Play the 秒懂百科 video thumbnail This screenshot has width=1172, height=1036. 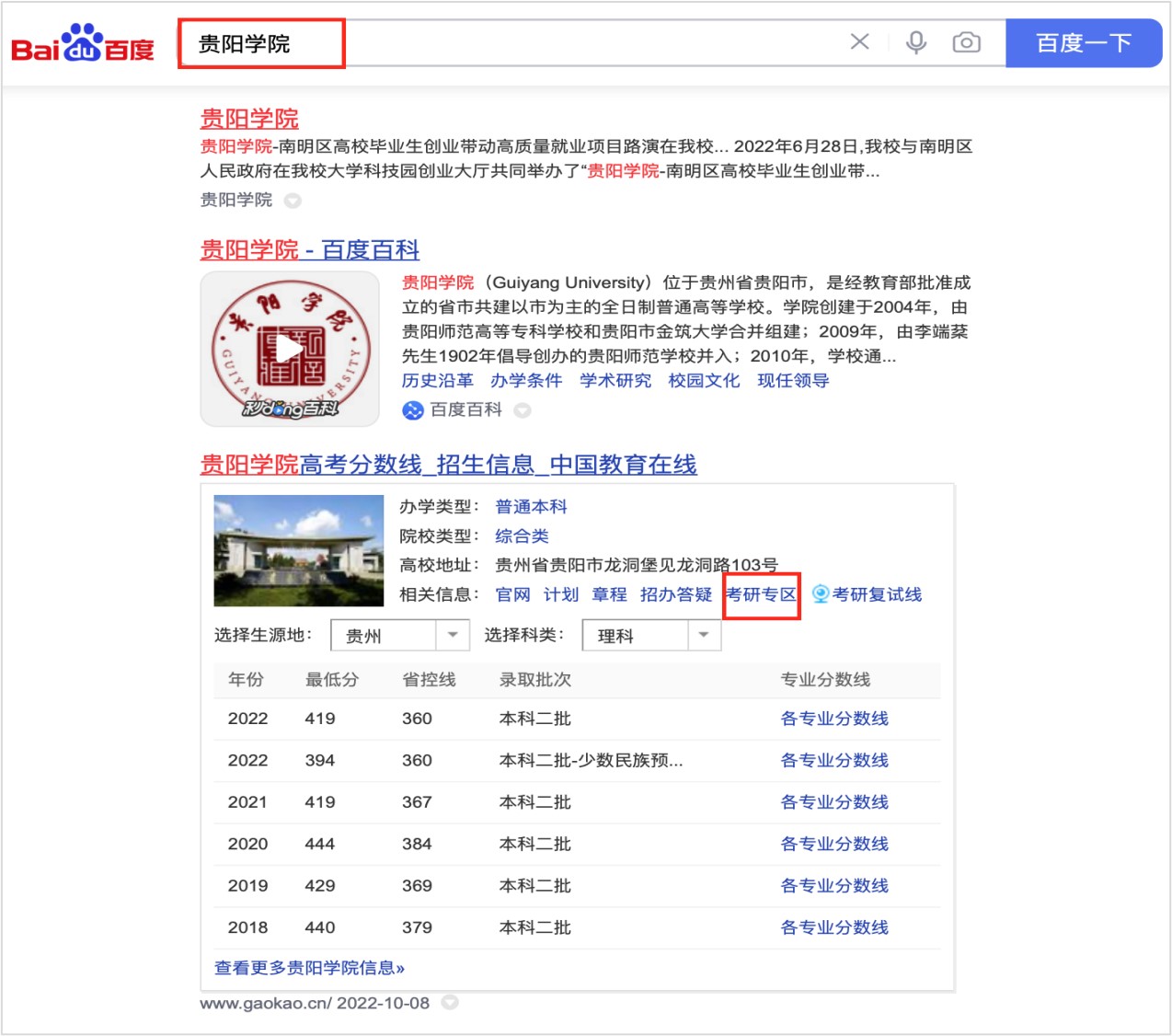[290, 349]
